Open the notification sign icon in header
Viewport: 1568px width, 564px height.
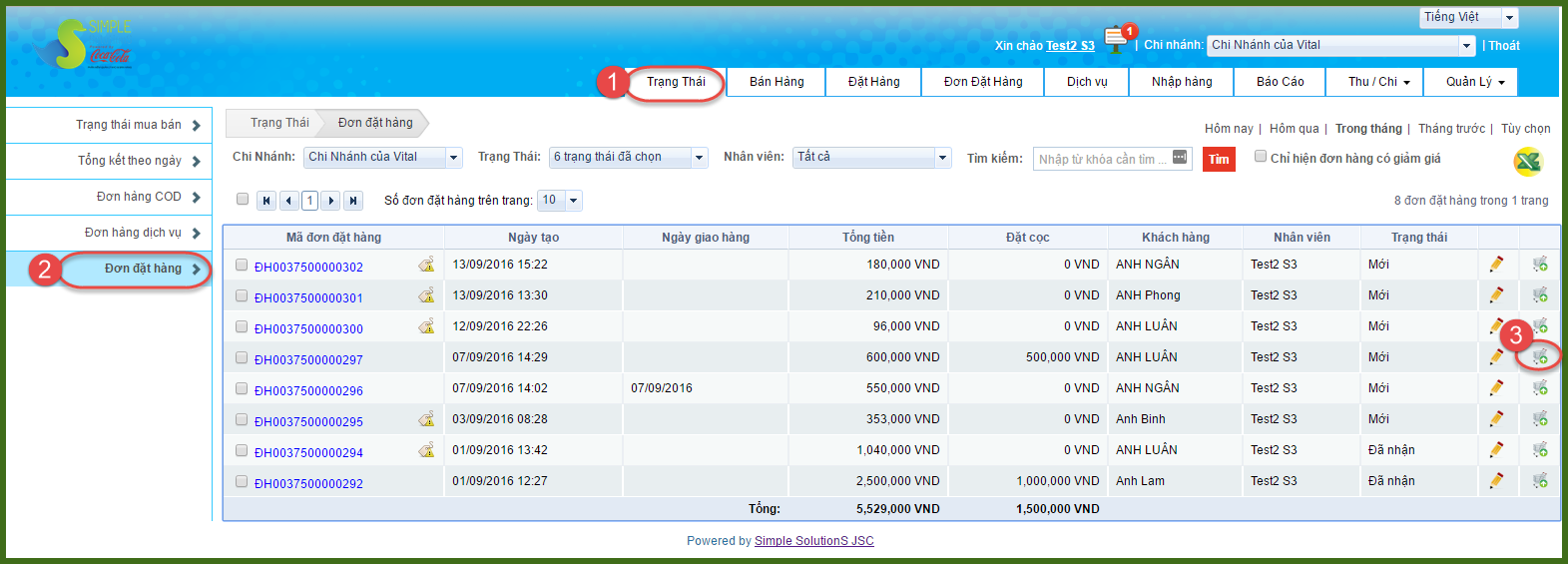point(1117,39)
